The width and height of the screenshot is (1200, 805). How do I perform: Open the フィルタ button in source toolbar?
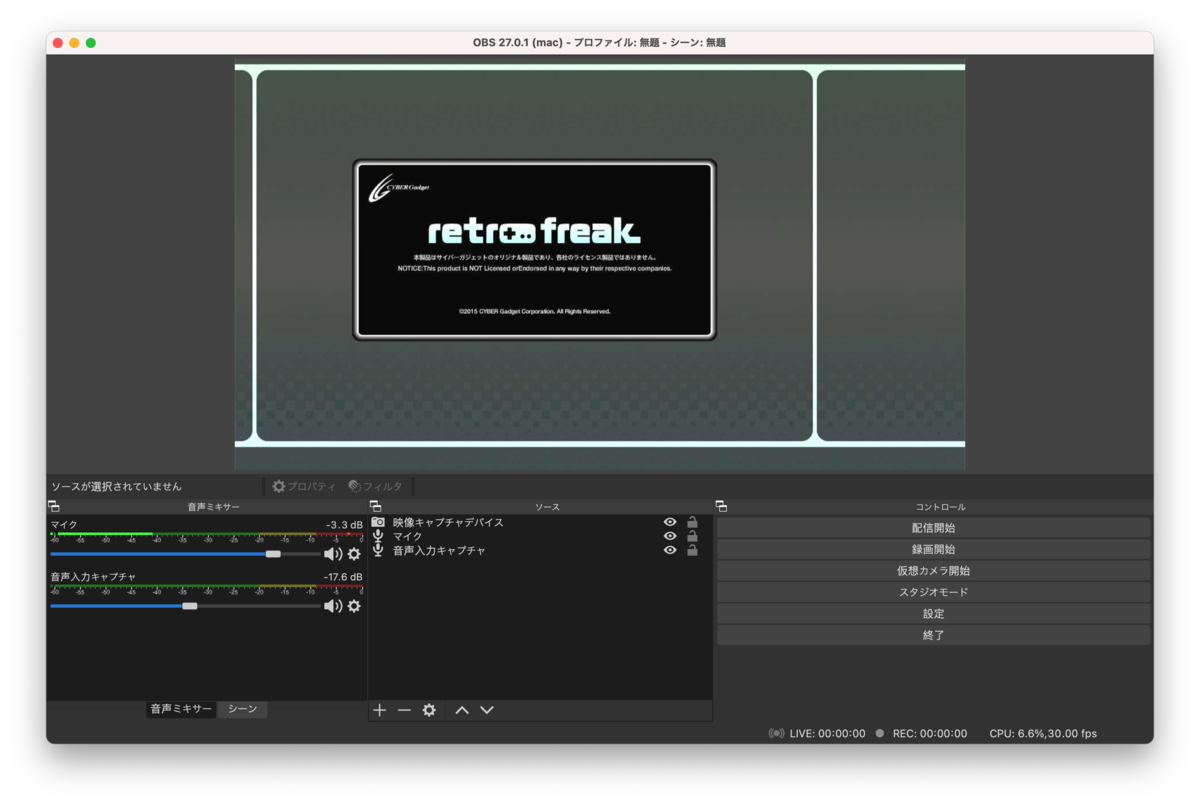pyautogui.click(x=376, y=486)
